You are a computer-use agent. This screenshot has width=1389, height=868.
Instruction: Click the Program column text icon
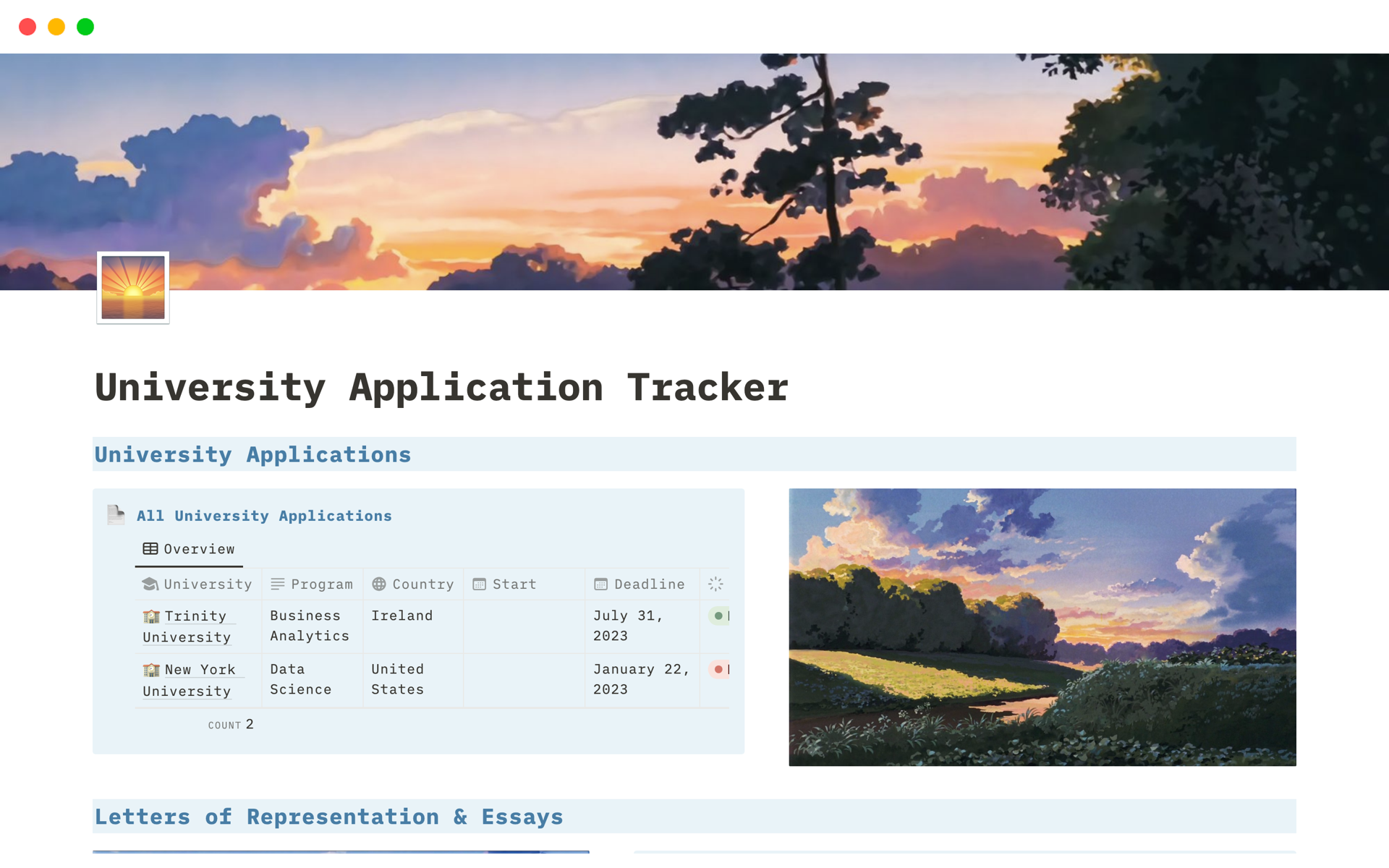click(x=278, y=584)
